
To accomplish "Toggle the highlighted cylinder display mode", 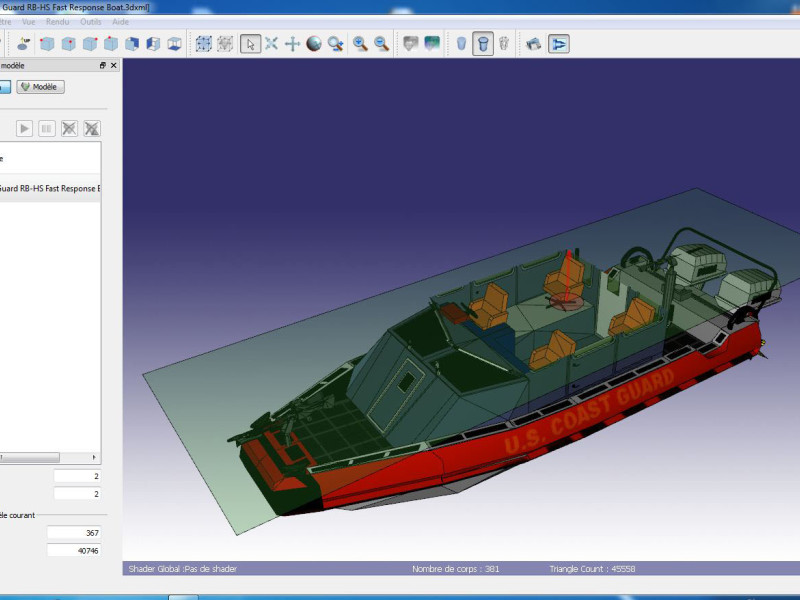I will tap(483, 44).
